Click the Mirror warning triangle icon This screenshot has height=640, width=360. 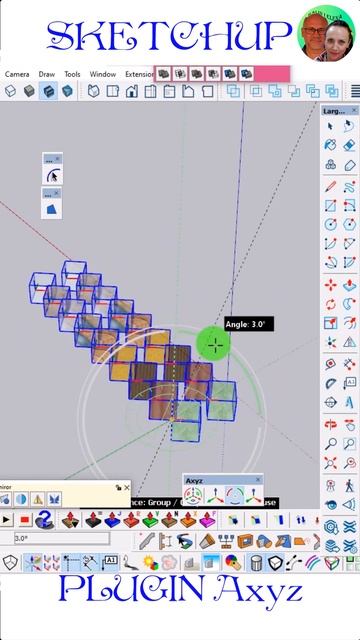38,499
